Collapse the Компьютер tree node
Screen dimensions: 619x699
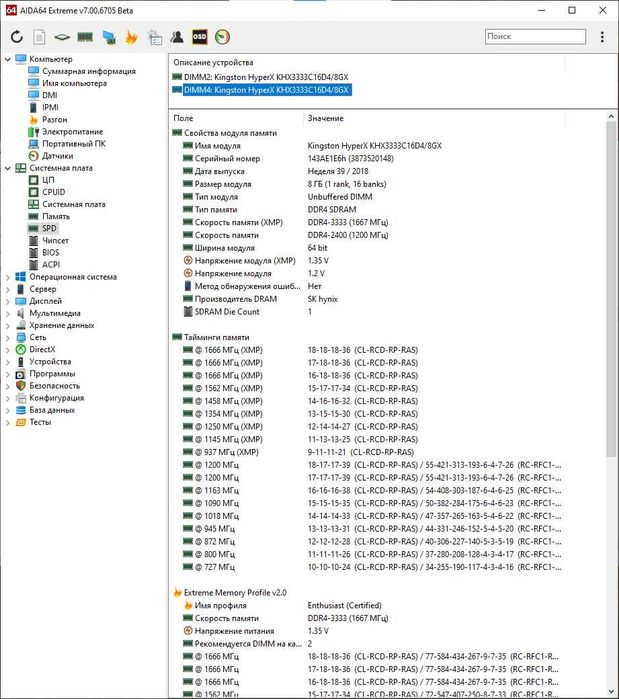8,59
